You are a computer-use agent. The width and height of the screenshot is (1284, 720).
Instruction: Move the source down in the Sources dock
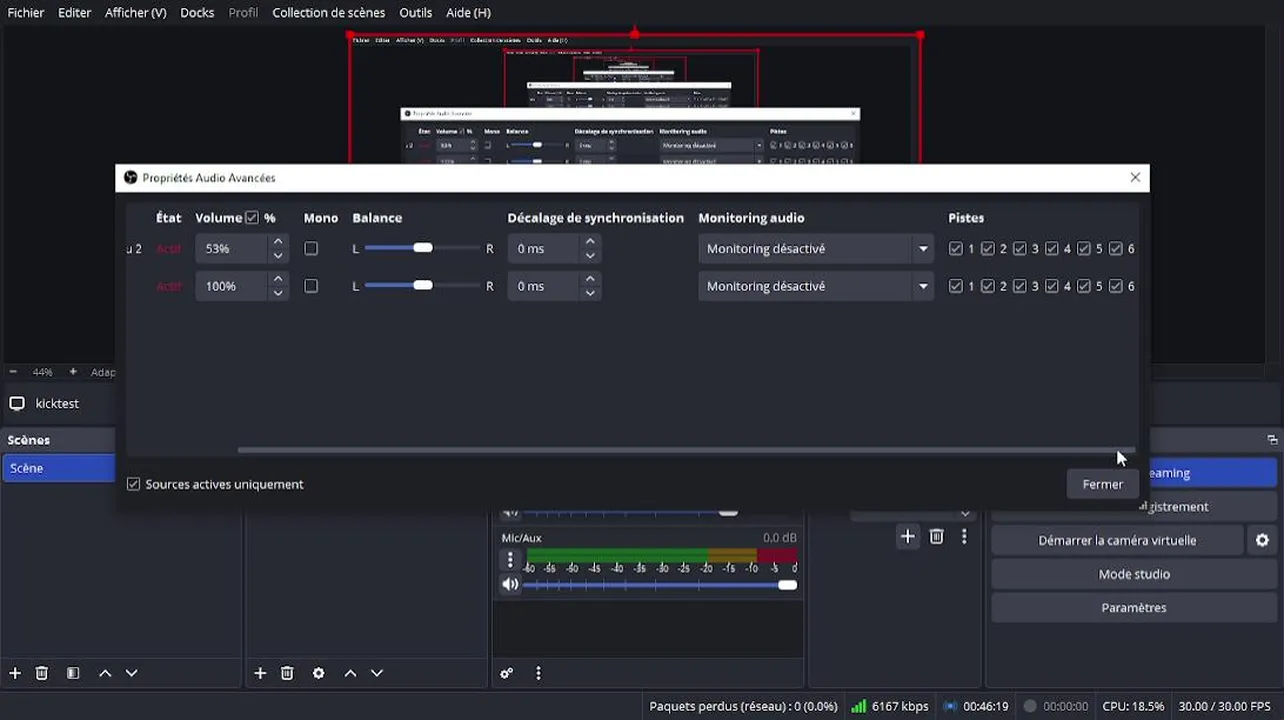(x=377, y=673)
